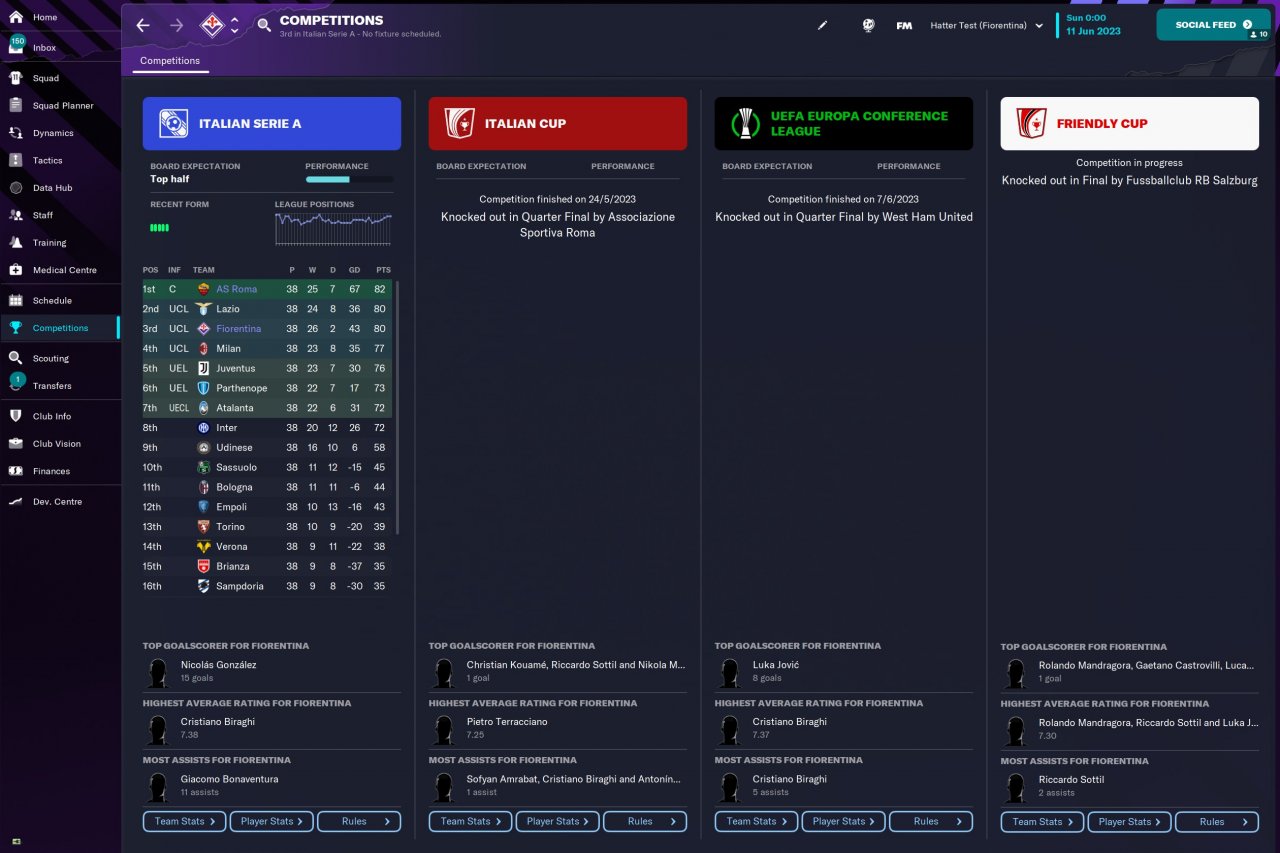View Rules for Italian Serie A
The image size is (1280, 853).
pyautogui.click(x=359, y=821)
